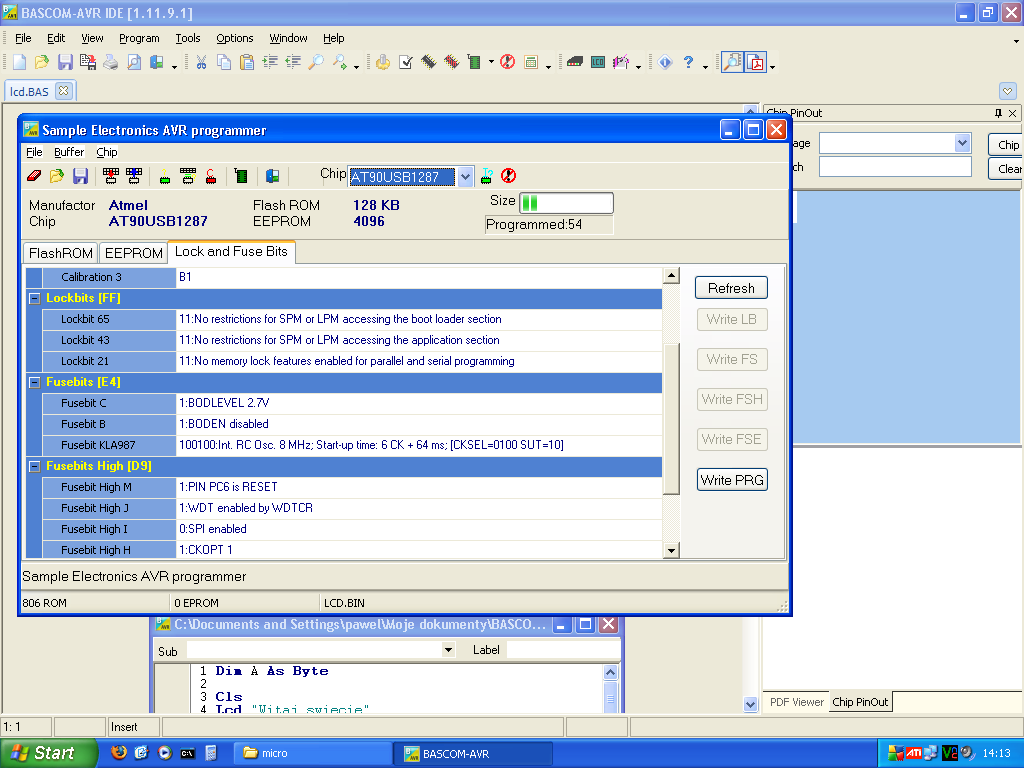Open the Chip menu in programmer window
1024x768 pixels.
pyautogui.click(x=107, y=152)
